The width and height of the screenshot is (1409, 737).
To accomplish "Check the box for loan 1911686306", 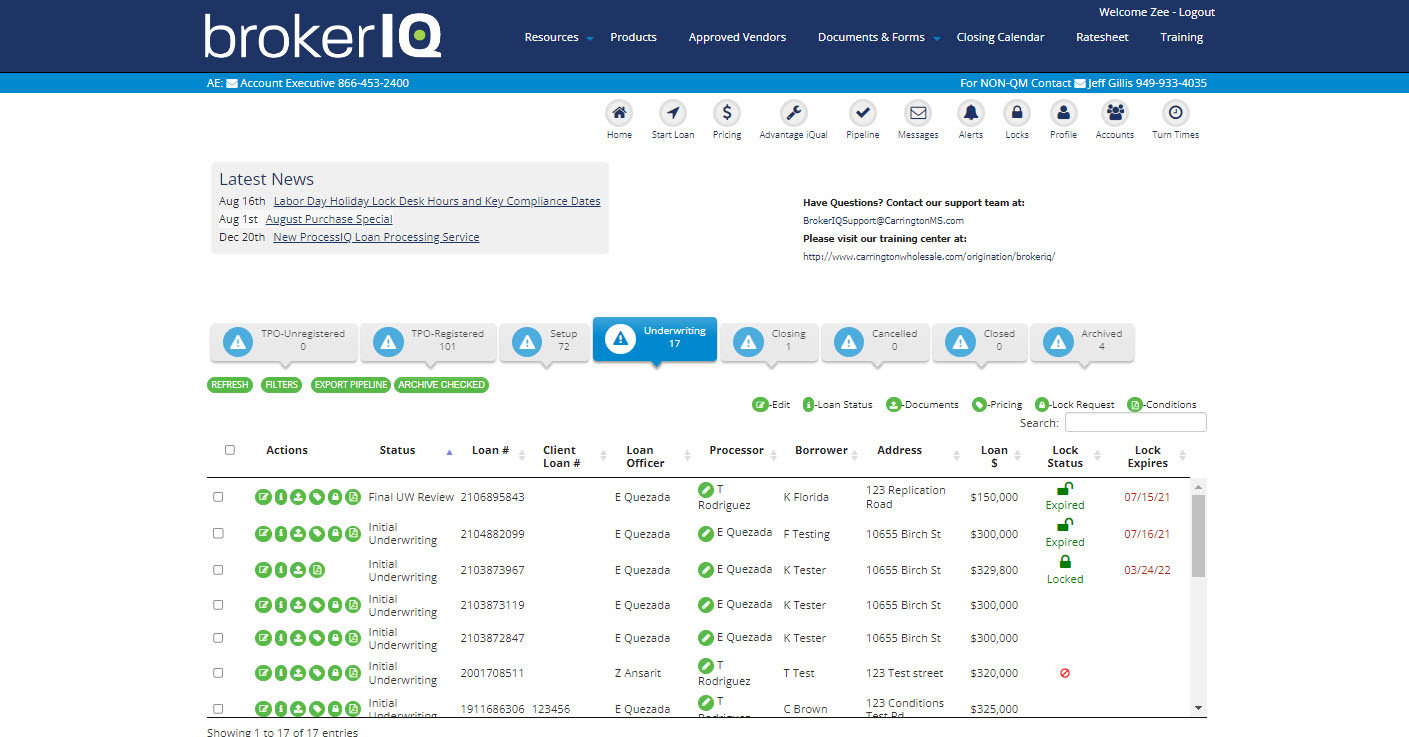I will click(x=218, y=709).
